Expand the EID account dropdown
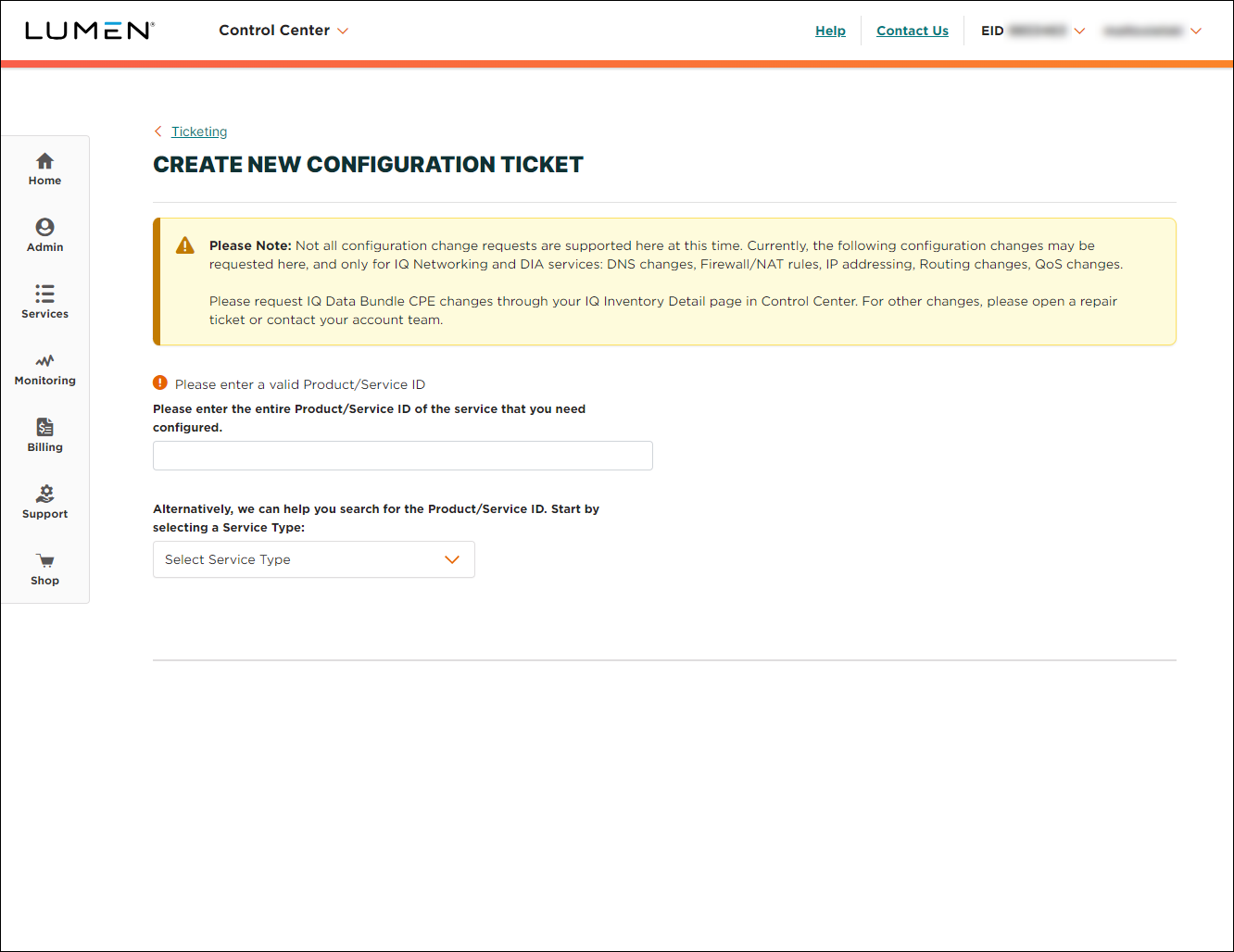Viewport: 1234px width, 952px height. [1033, 31]
